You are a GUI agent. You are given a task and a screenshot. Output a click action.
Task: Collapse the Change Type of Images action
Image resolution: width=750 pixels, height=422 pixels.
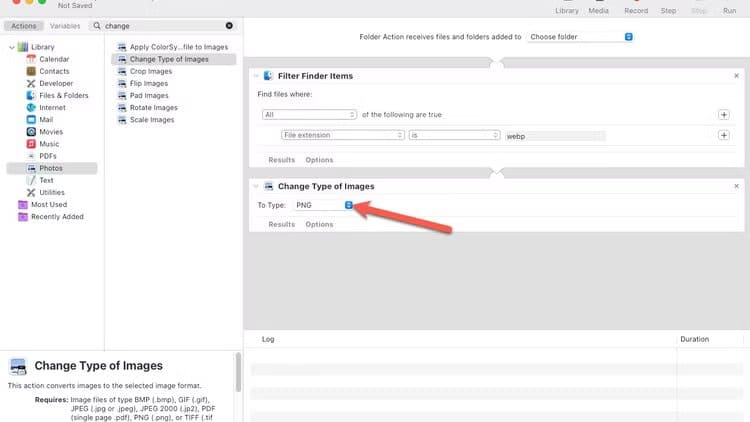tap(256, 187)
